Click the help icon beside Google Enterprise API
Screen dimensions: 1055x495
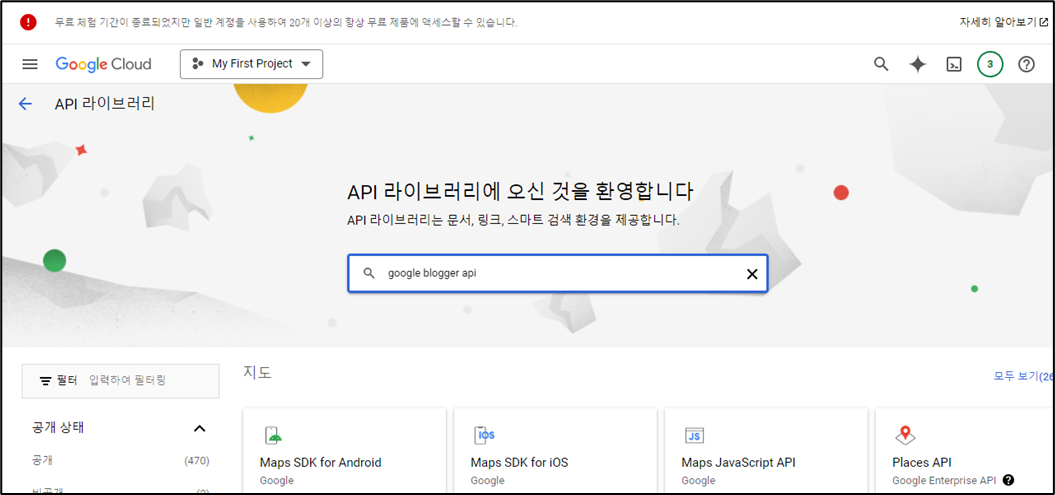pos(1008,480)
